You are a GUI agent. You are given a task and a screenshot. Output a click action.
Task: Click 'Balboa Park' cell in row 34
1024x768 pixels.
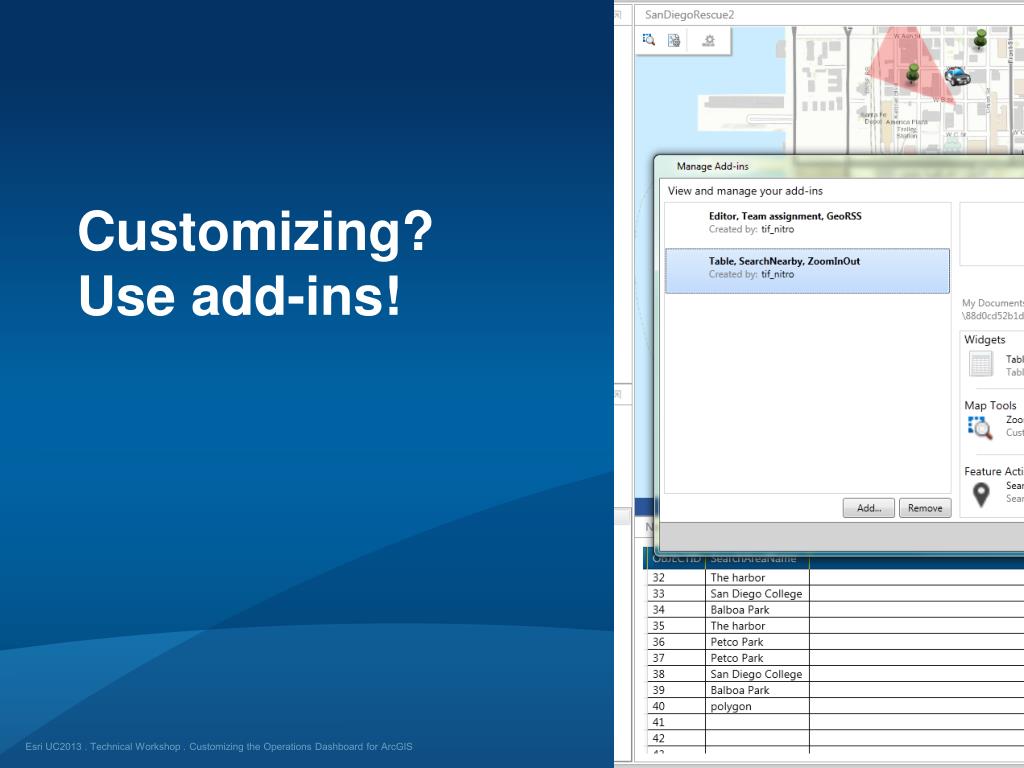(758, 609)
